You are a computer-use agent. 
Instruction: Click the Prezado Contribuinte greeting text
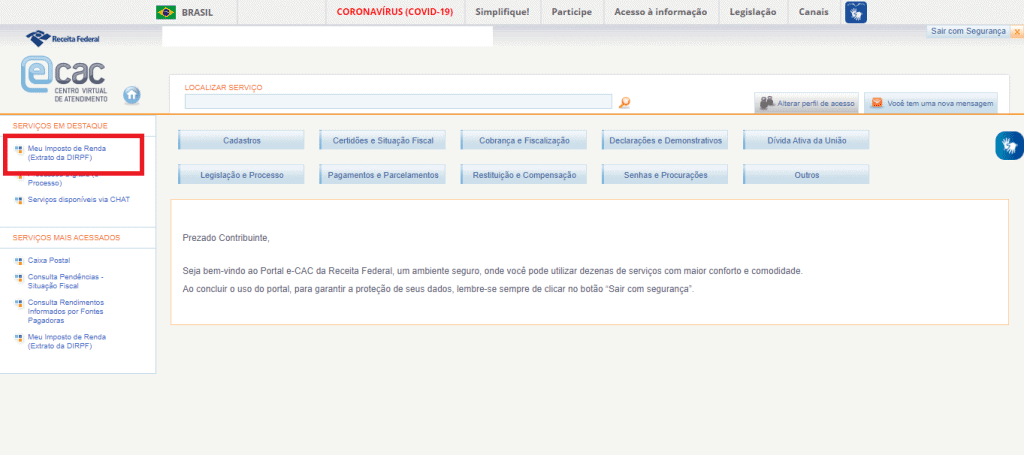(x=226, y=238)
